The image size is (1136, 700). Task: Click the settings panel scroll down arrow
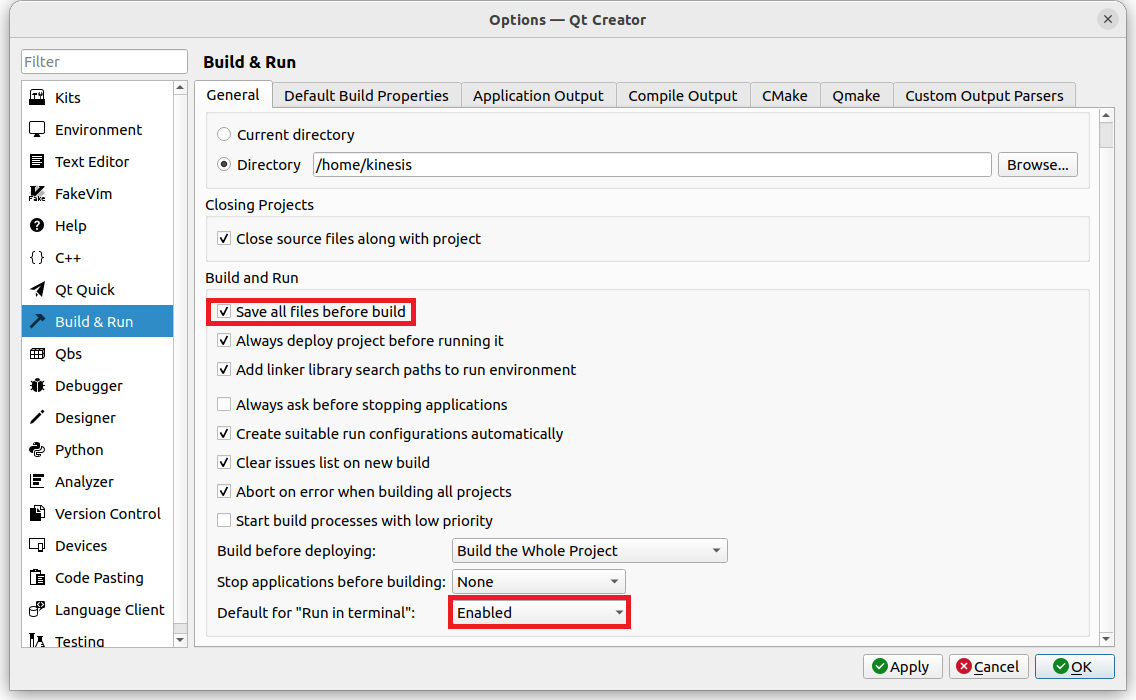1106,638
